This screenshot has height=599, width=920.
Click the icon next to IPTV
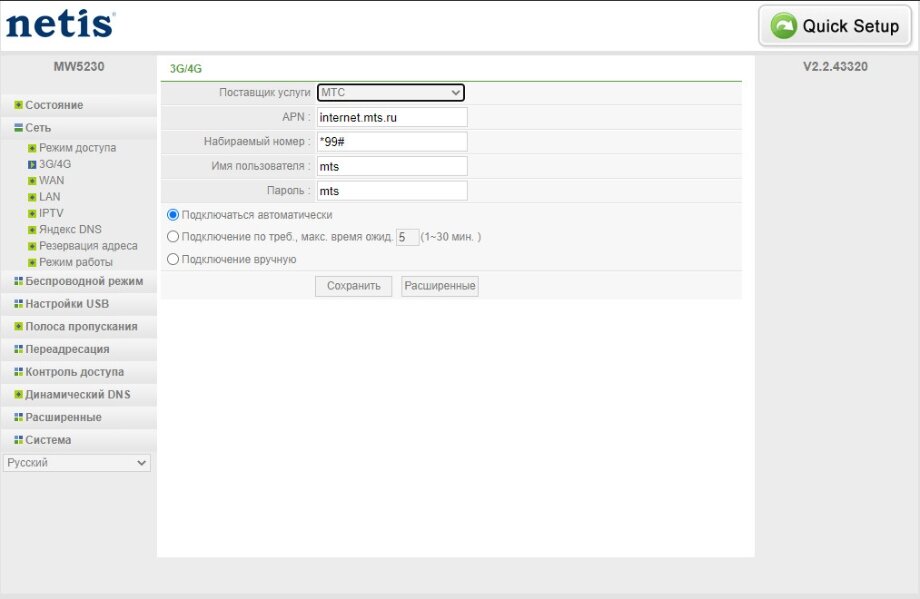pos(32,214)
